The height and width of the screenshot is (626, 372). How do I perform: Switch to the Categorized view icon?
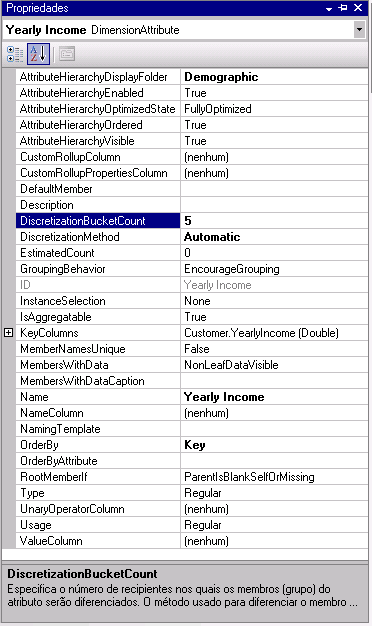15,54
